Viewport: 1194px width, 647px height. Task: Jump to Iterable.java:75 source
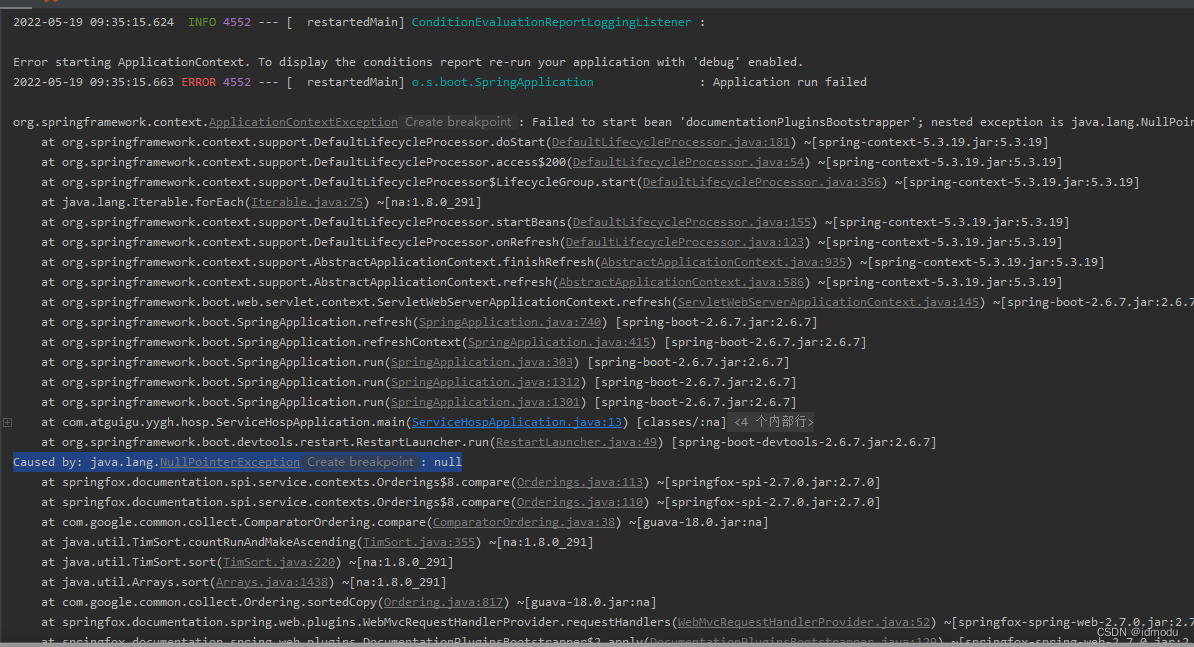coord(307,202)
